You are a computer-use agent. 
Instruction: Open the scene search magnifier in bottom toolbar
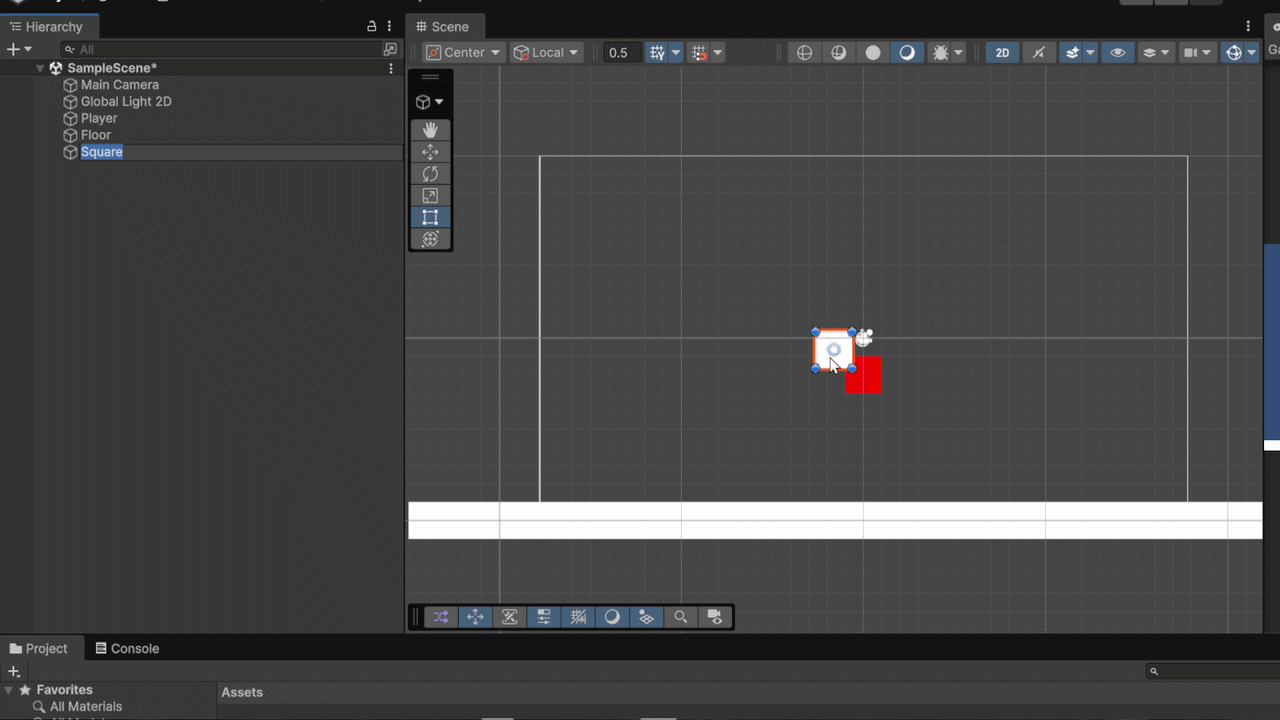[680, 617]
